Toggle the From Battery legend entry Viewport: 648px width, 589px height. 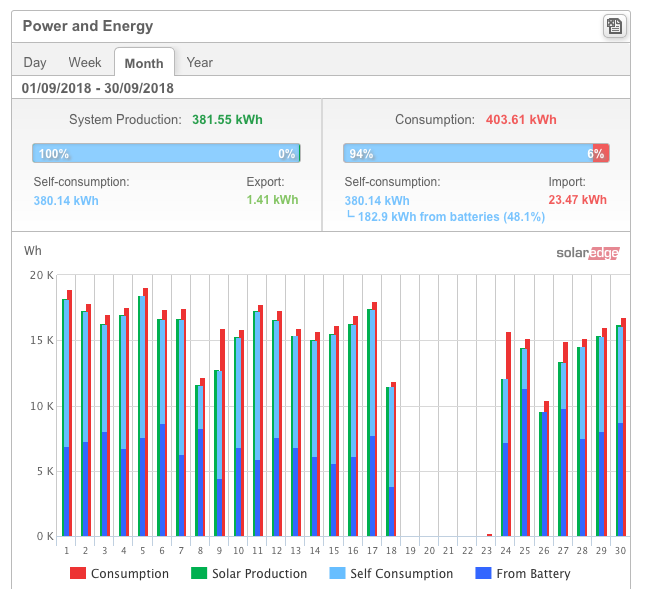point(523,573)
